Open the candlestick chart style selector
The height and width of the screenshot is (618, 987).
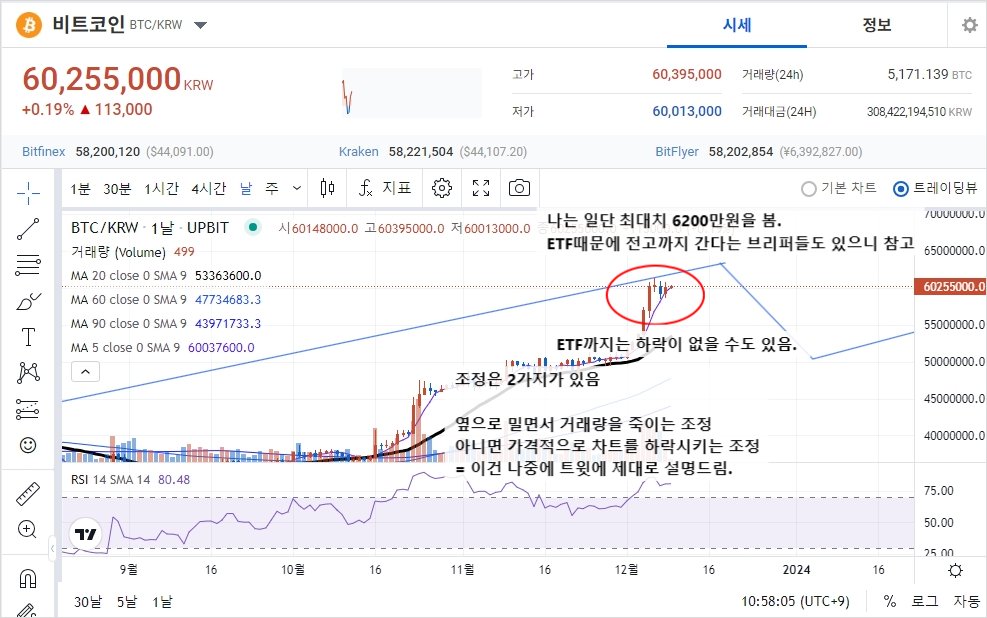tap(327, 188)
